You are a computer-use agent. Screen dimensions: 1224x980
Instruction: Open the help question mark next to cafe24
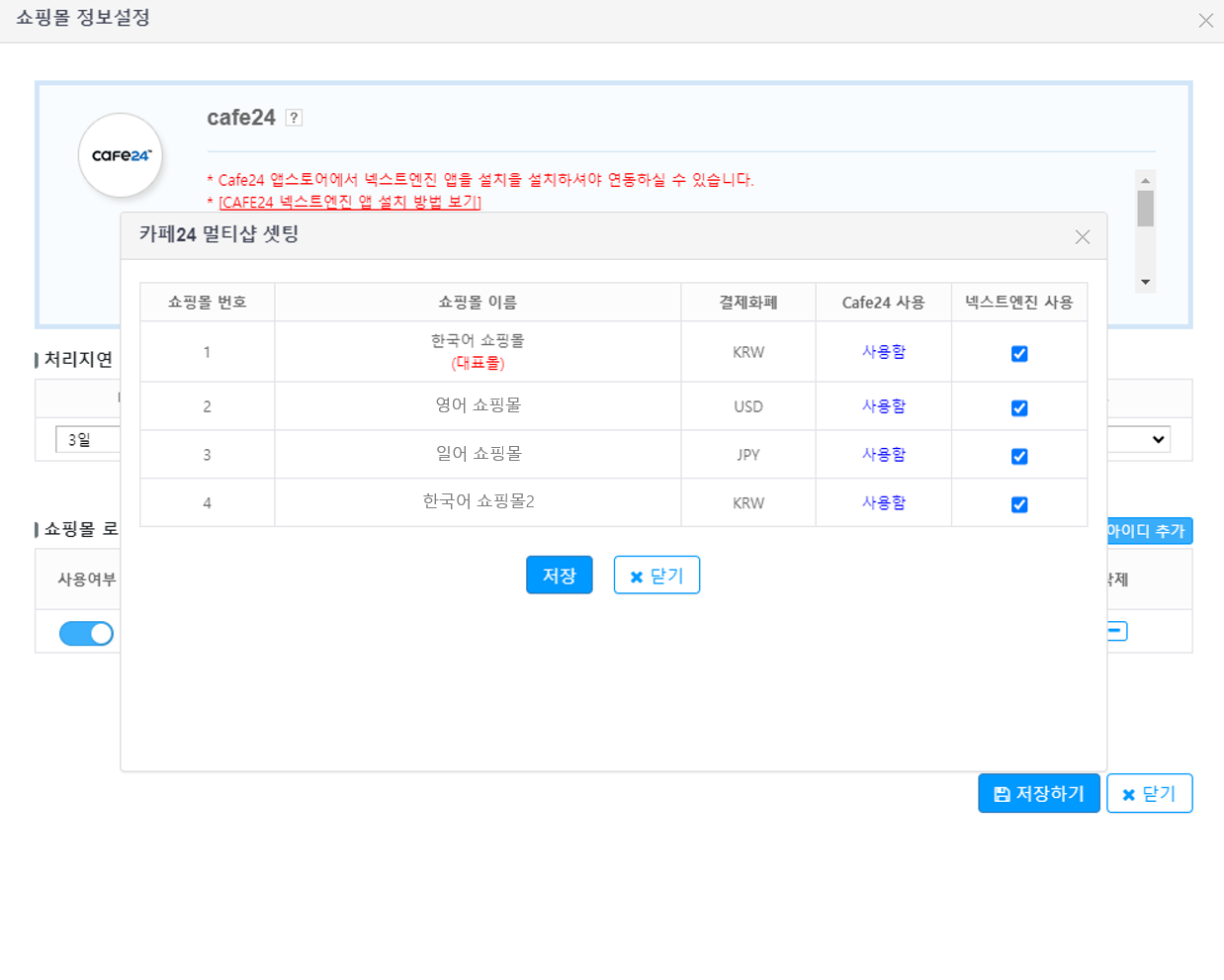tap(294, 118)
